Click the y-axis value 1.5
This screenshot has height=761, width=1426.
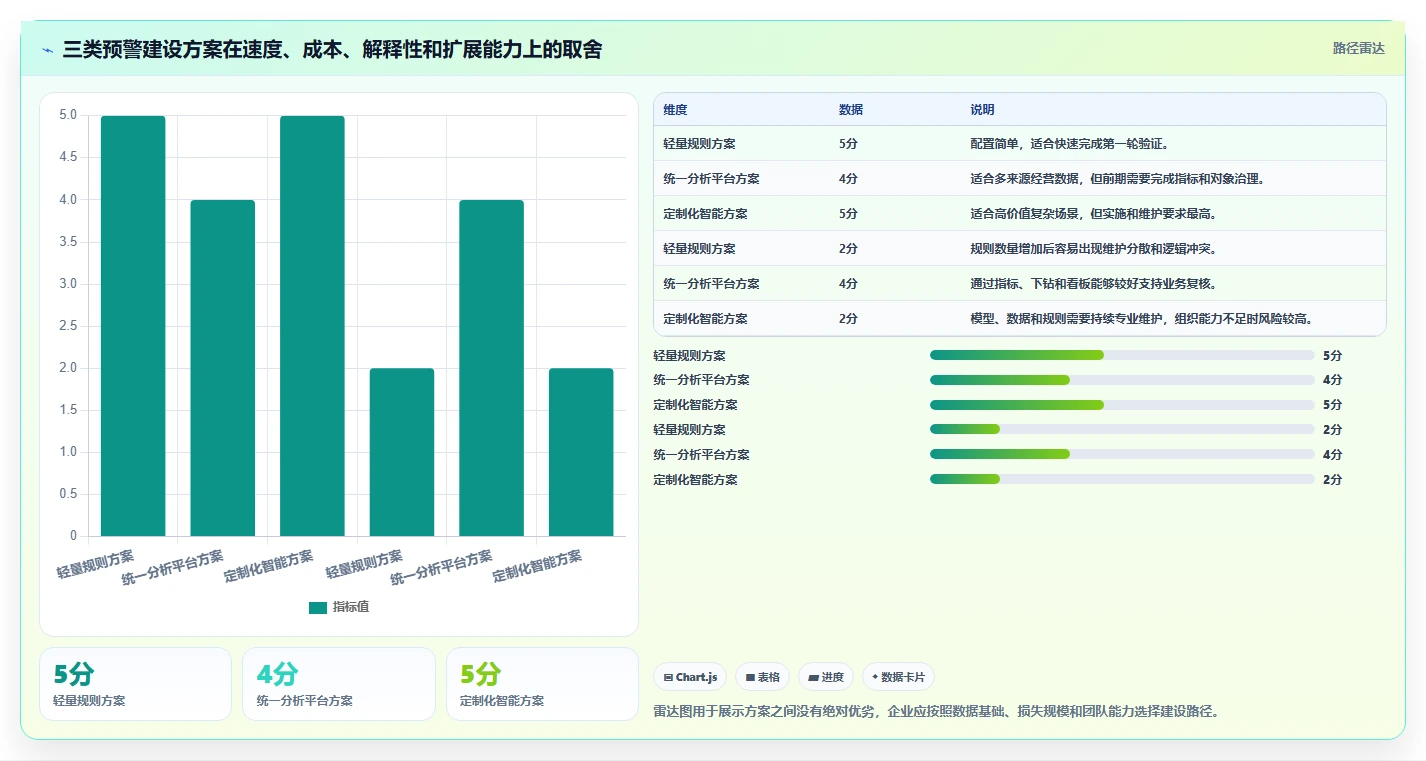pyautogui.click(x=67, y=410)
